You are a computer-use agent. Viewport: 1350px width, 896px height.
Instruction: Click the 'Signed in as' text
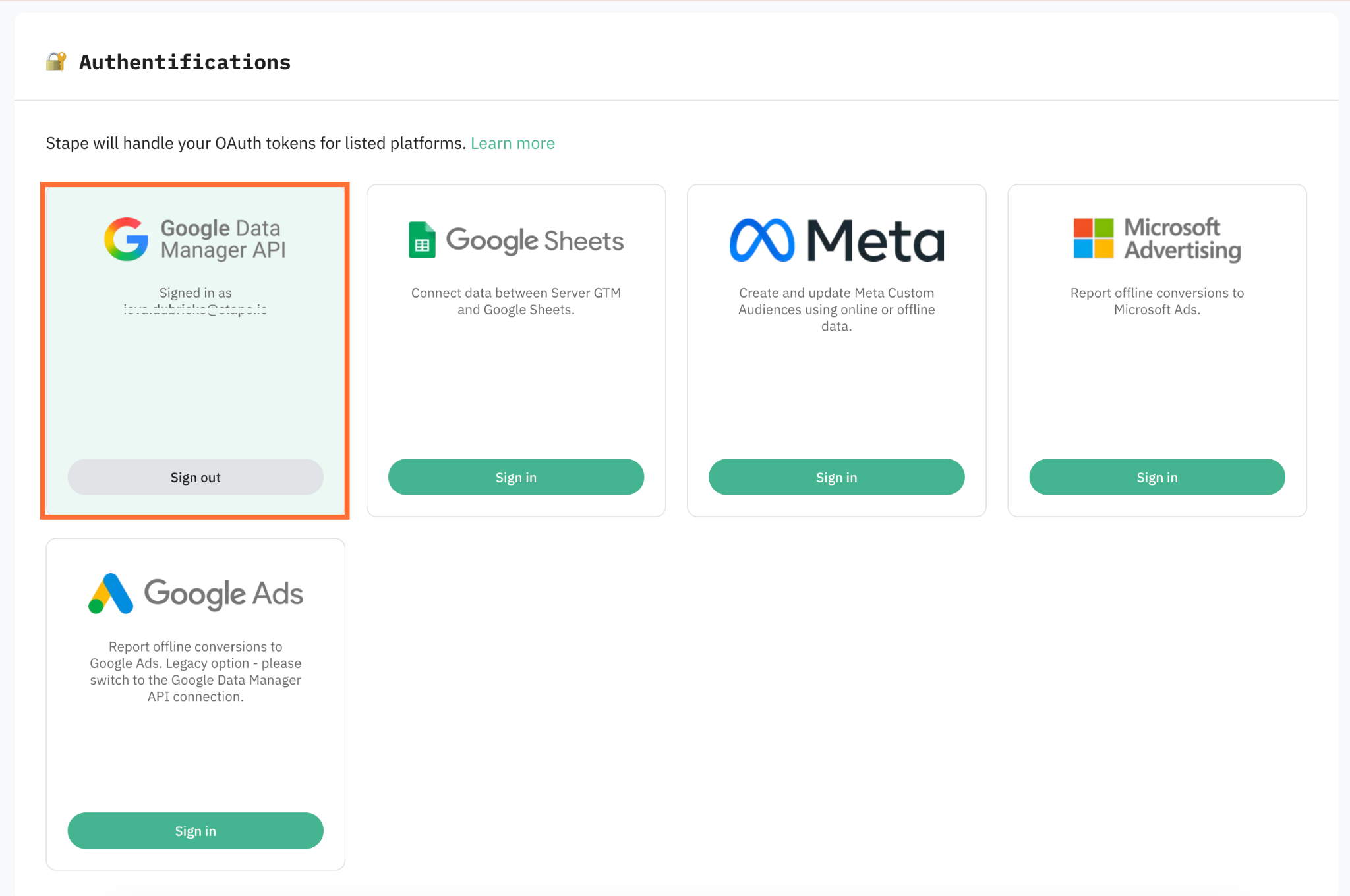(x=196, y=293)
